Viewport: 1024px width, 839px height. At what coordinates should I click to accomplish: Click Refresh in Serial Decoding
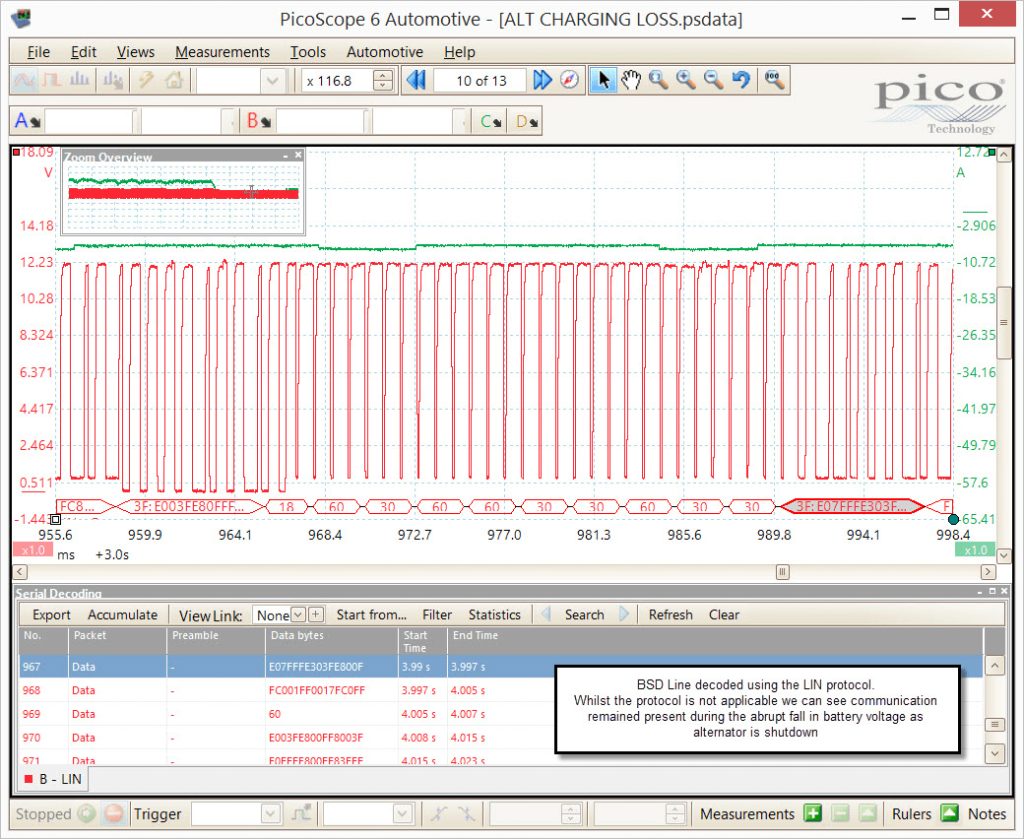click(x=670, y=614)
